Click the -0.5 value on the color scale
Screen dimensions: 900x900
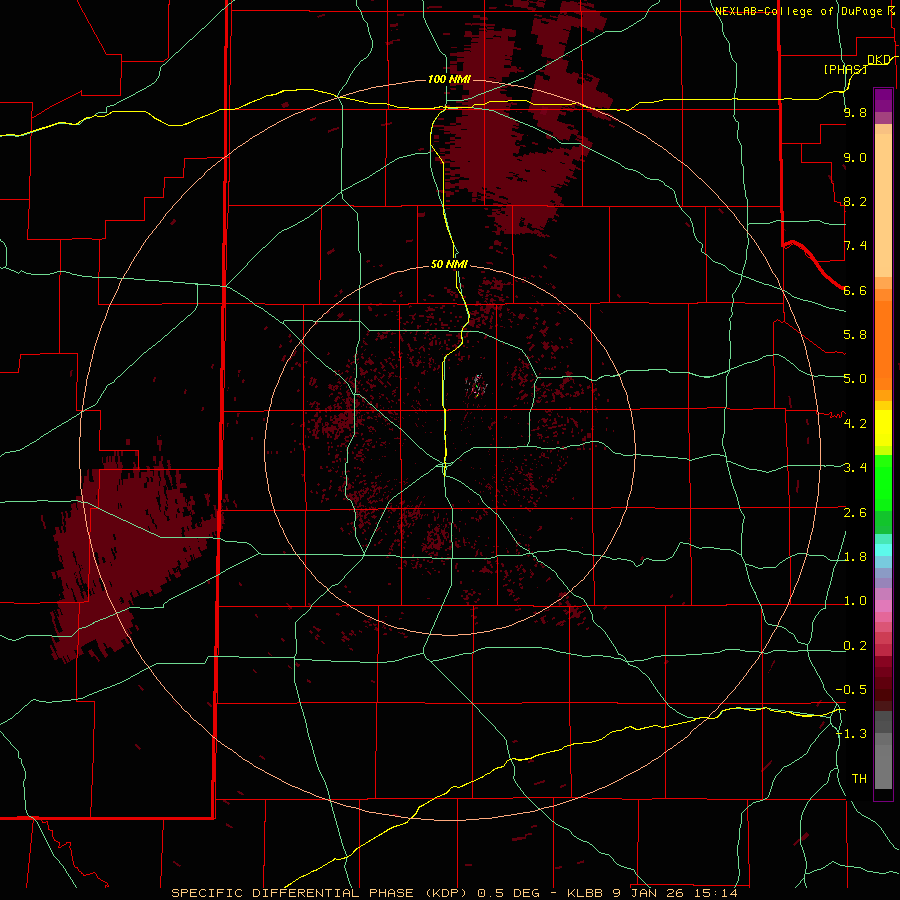coord(852,689)
